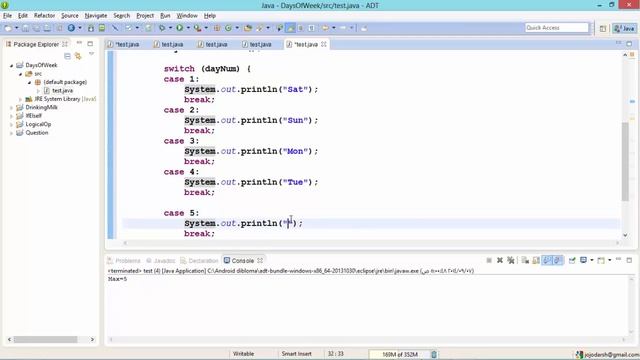640x360 pixels.
Task: Click Writable in status bar
Action: [243, 354]
